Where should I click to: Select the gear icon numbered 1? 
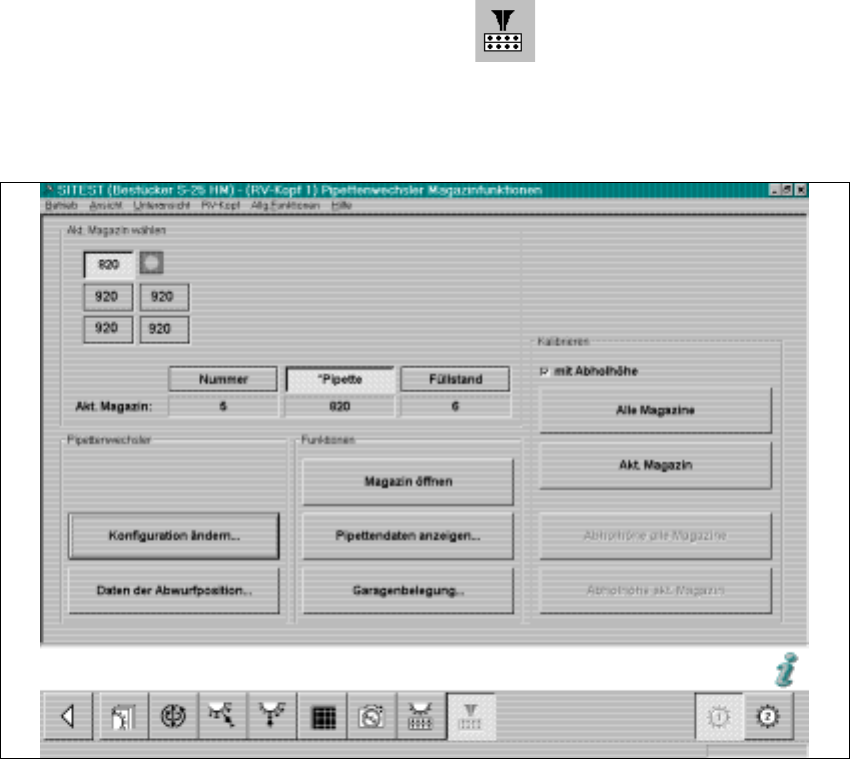point(719,717)
